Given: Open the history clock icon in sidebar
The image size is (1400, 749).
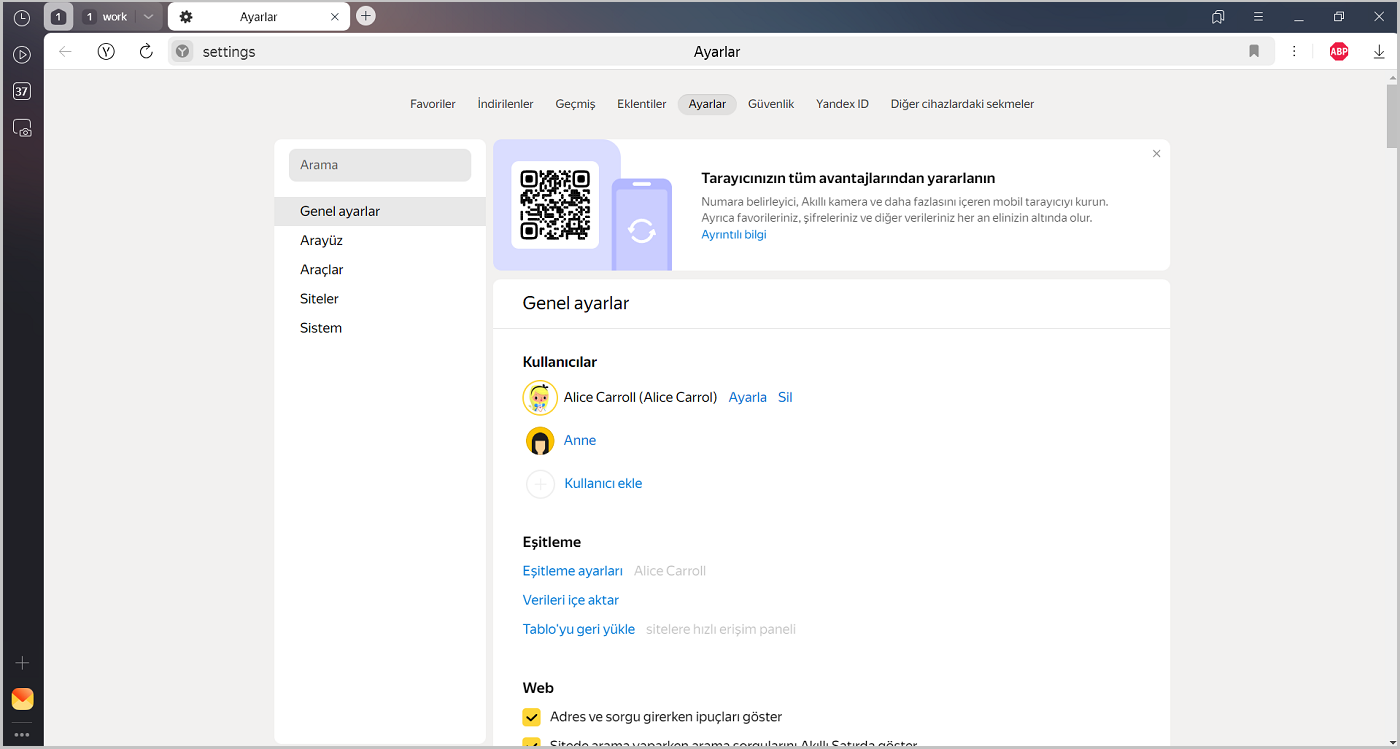Looking at the screenshot, I should [x=22, y=18].
